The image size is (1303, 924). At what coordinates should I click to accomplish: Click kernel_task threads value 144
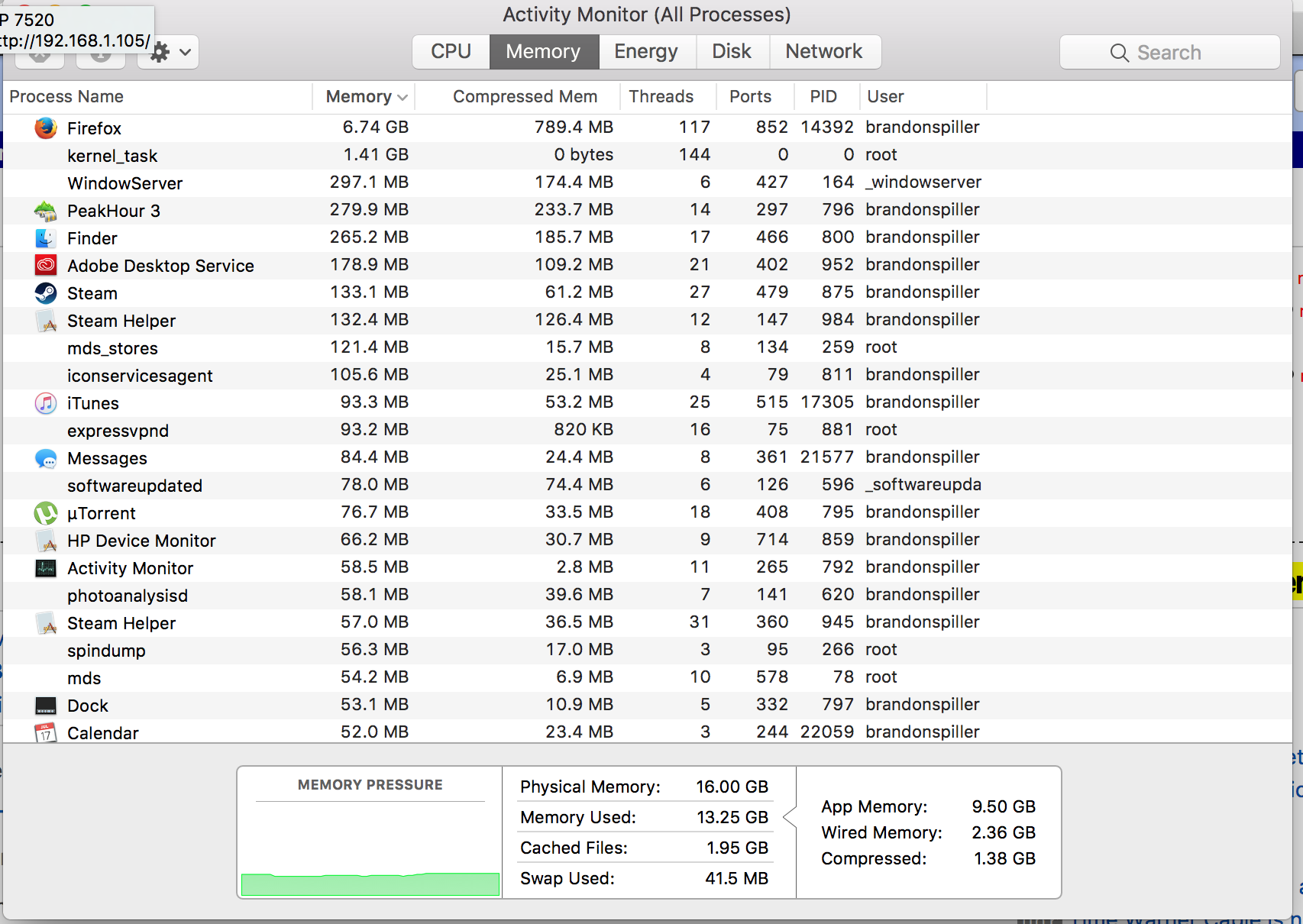coord(694,154)
